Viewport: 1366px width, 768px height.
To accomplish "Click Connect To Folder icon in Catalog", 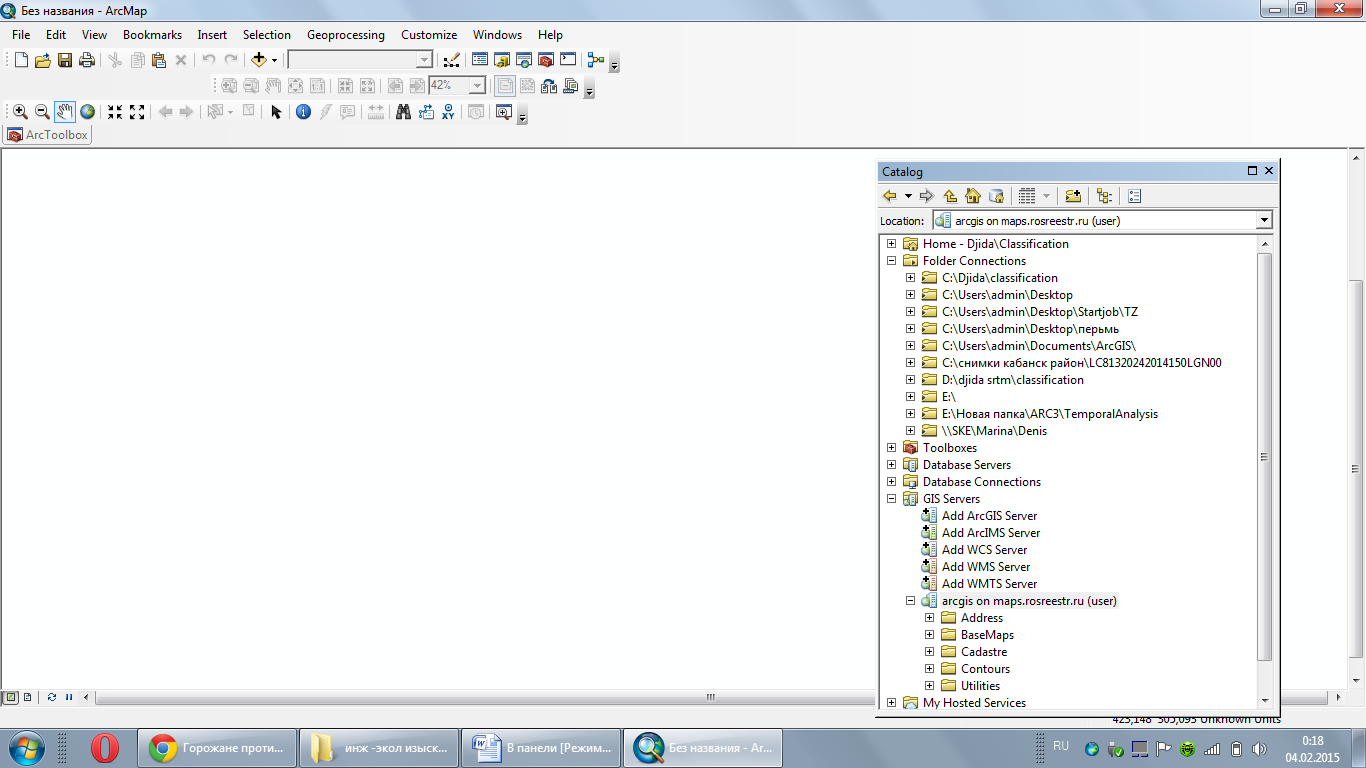I will [1073, 196].
